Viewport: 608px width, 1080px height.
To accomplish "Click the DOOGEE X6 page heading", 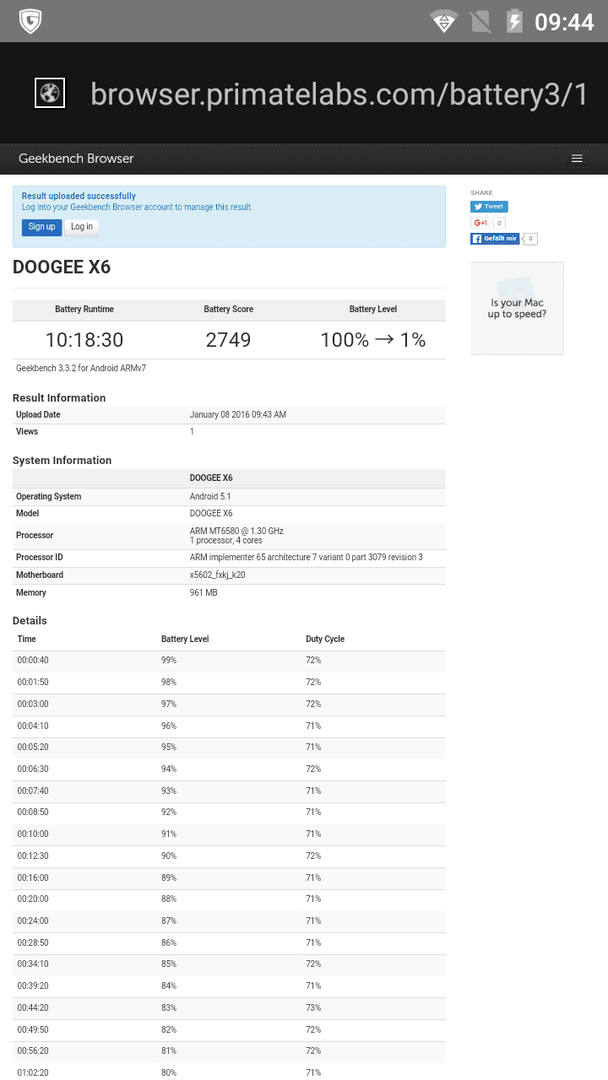I will [x=61, y=267].
